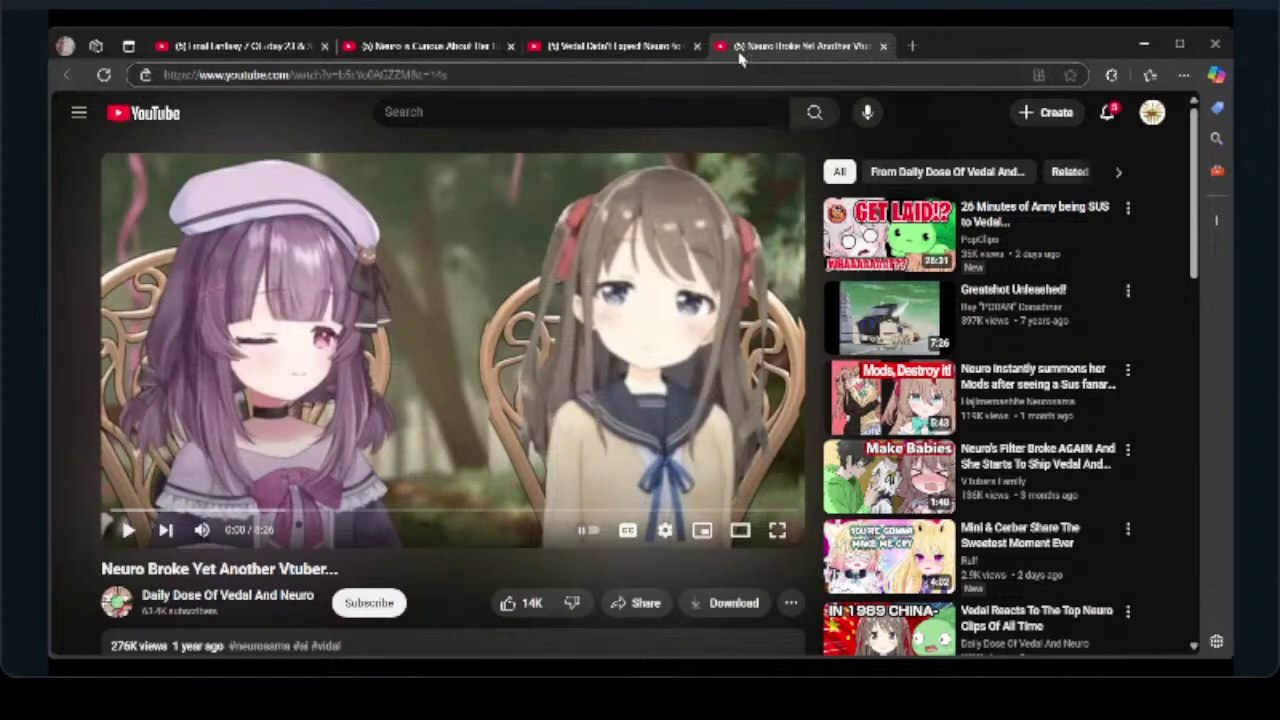The width and height of the screenshot is (1280, 720).
Task: Open options for Neuro's Filter Broke AGAIN video
Action: [1128, 450]
